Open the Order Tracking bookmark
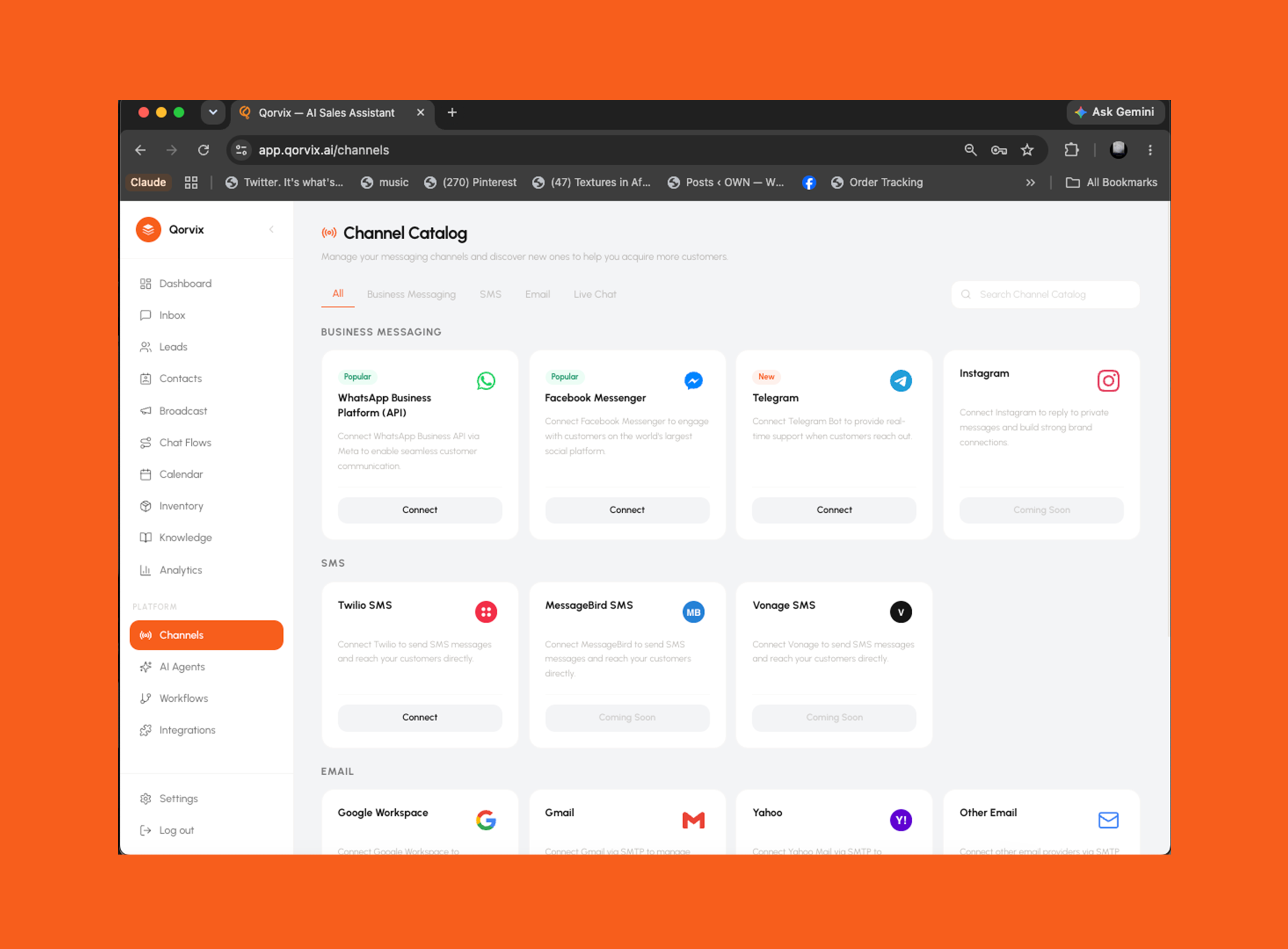Viewport: 1288px width, 949px height. tap(877, 183)
